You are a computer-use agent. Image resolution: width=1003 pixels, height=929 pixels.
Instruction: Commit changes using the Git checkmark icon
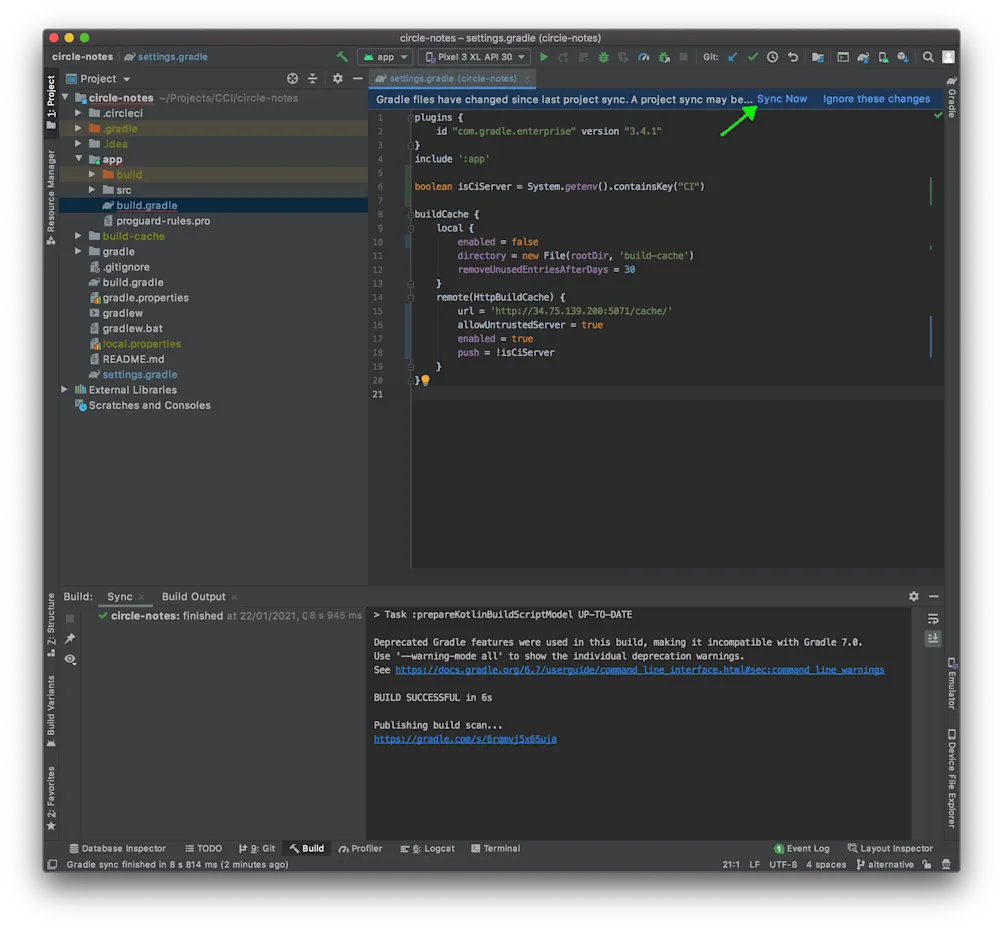(752, 57)
